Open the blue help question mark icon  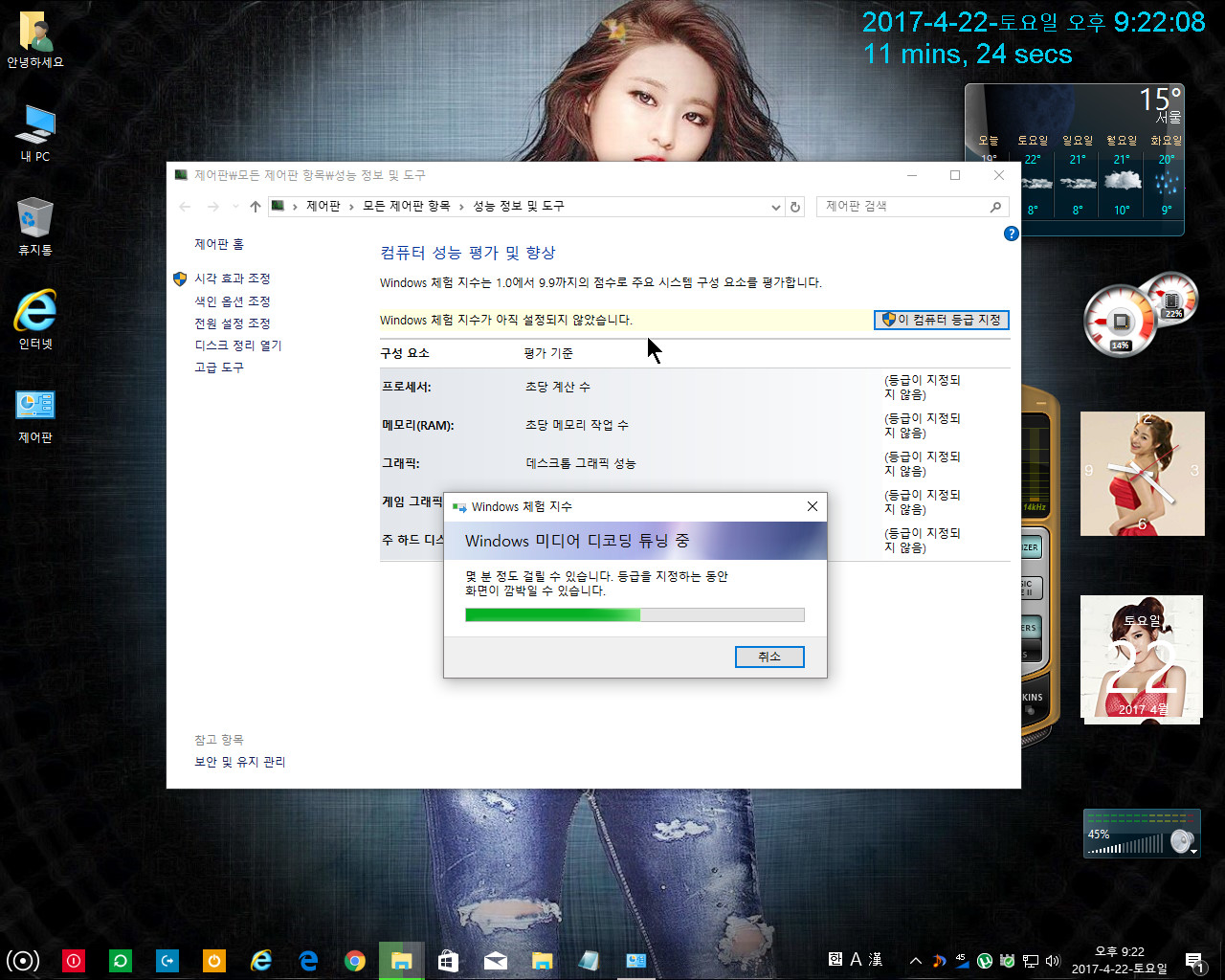pos(1011,234)
